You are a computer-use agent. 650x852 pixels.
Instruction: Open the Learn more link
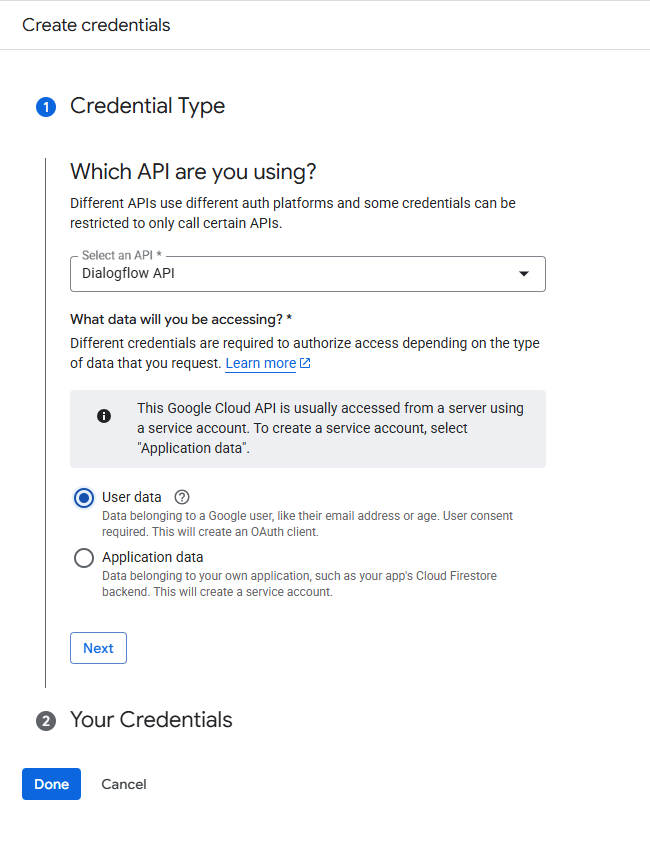pos(261,363)
